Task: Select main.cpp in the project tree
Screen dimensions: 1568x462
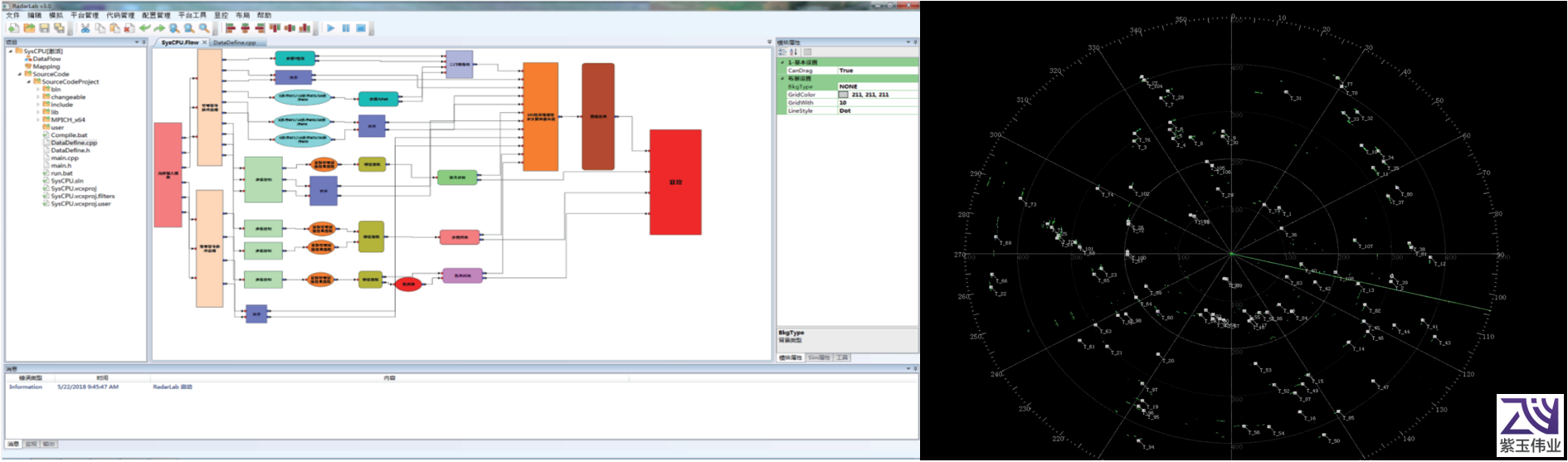Action: pyautogui.click(x=64, y=158)
